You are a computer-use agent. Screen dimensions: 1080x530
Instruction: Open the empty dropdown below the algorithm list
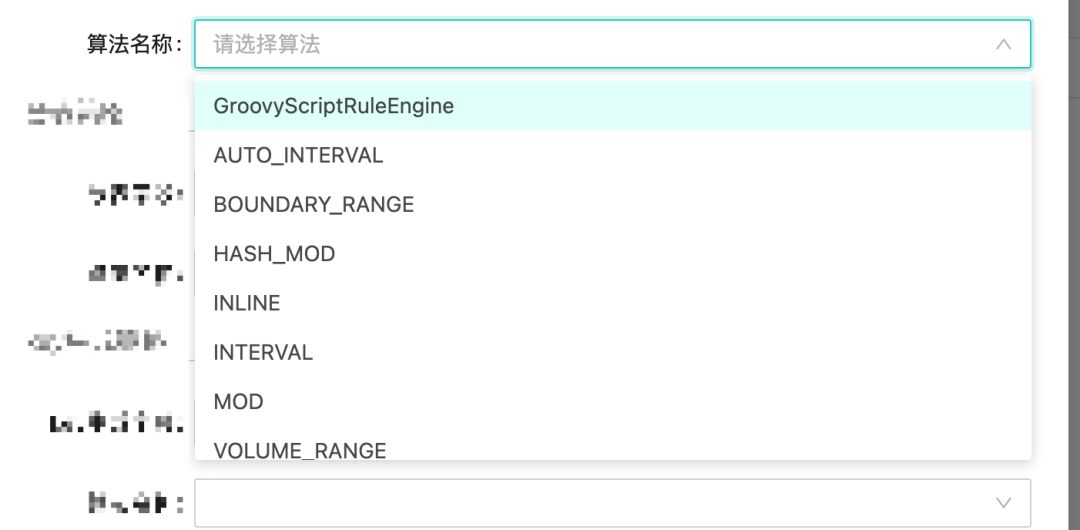click(x=600, y=503)
